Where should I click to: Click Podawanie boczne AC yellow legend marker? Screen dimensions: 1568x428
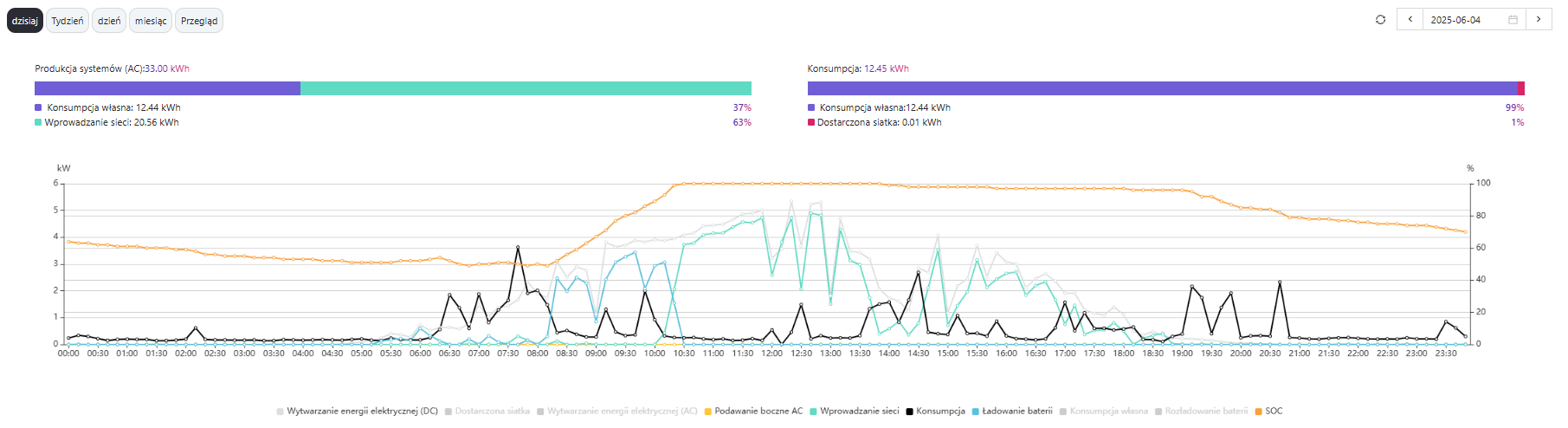coord(708,412)
